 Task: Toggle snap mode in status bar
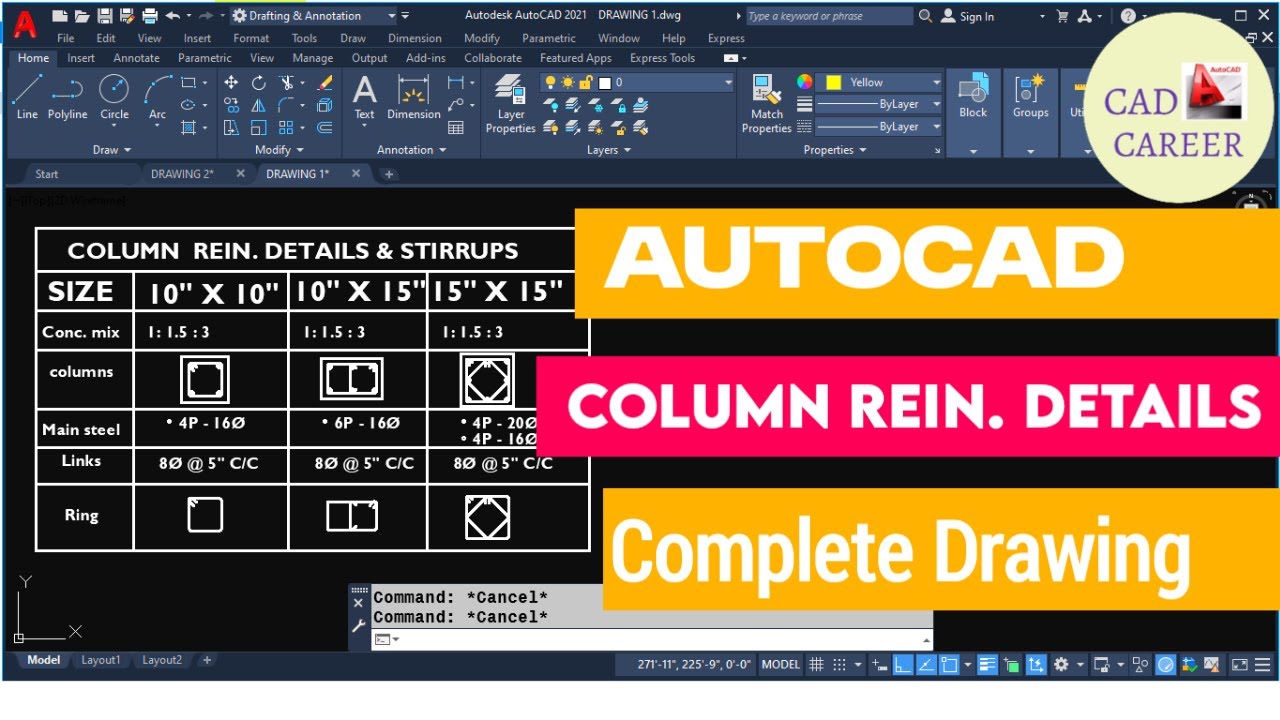839,664
